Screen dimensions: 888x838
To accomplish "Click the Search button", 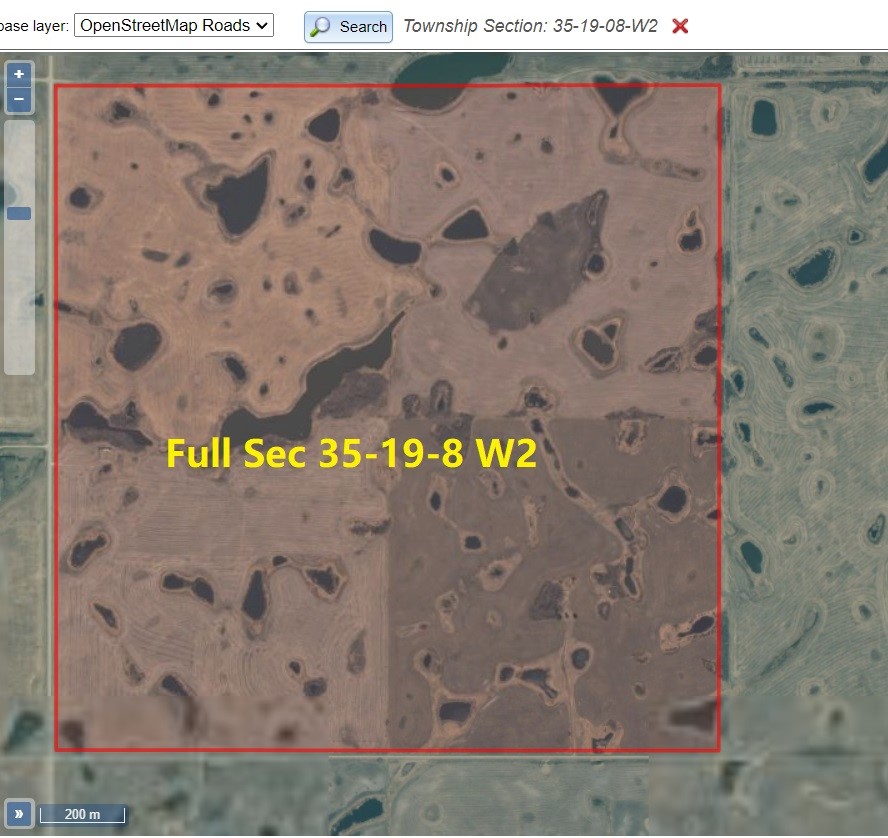I will (x=348, y=27).
